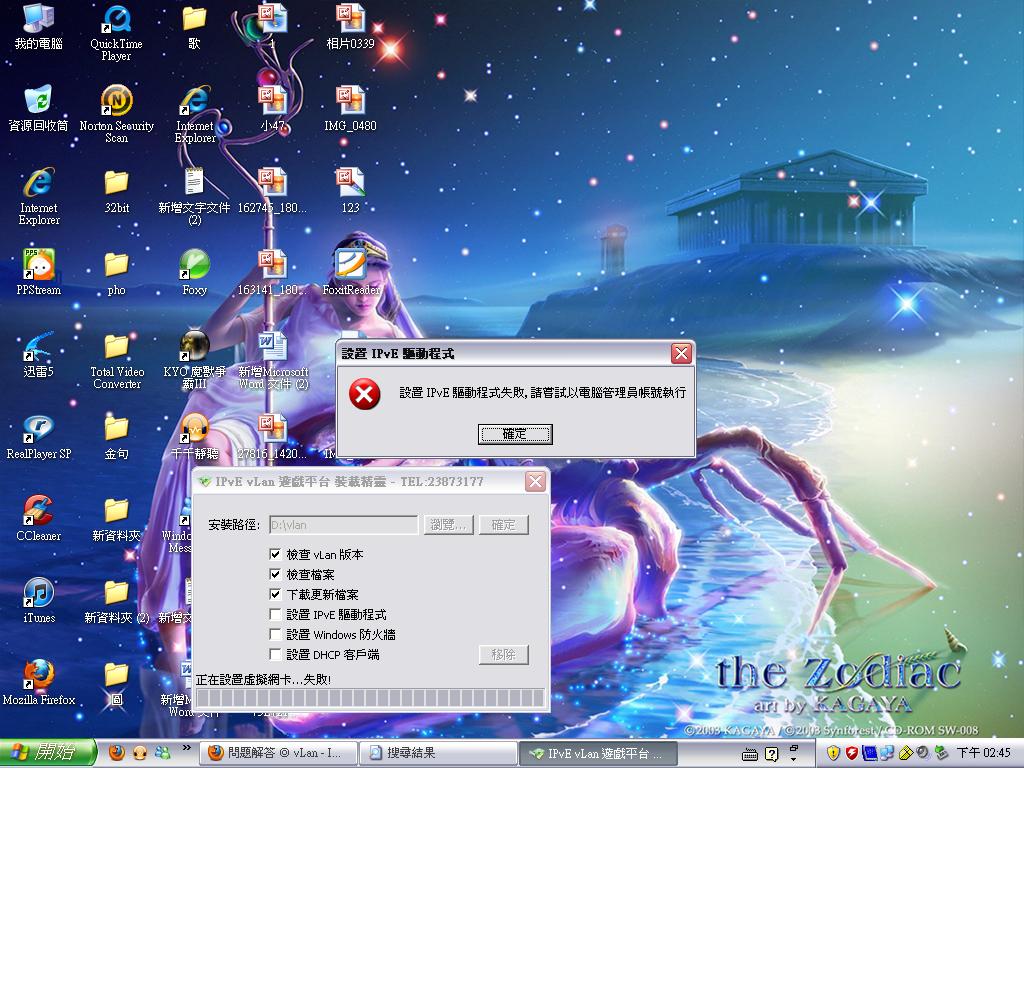Launch 迅雷5 from the desktop

point(39,355)
